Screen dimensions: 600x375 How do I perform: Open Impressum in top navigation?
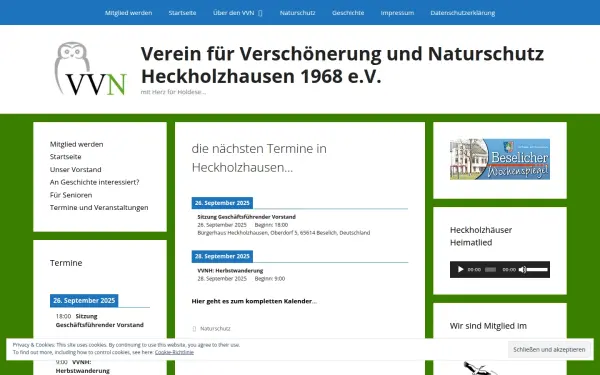click(397, 13)
